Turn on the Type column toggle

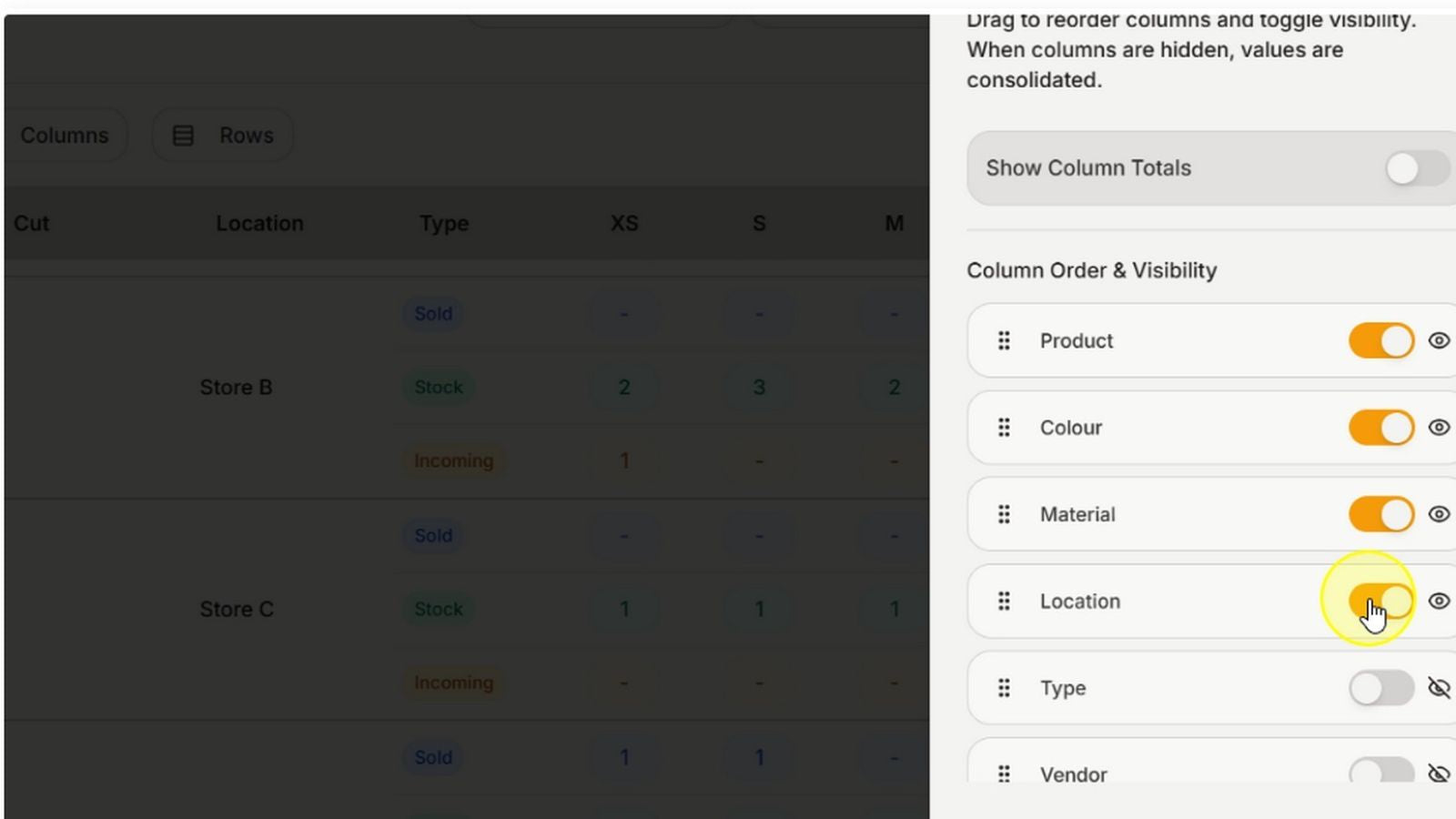tap(1381, 688)
